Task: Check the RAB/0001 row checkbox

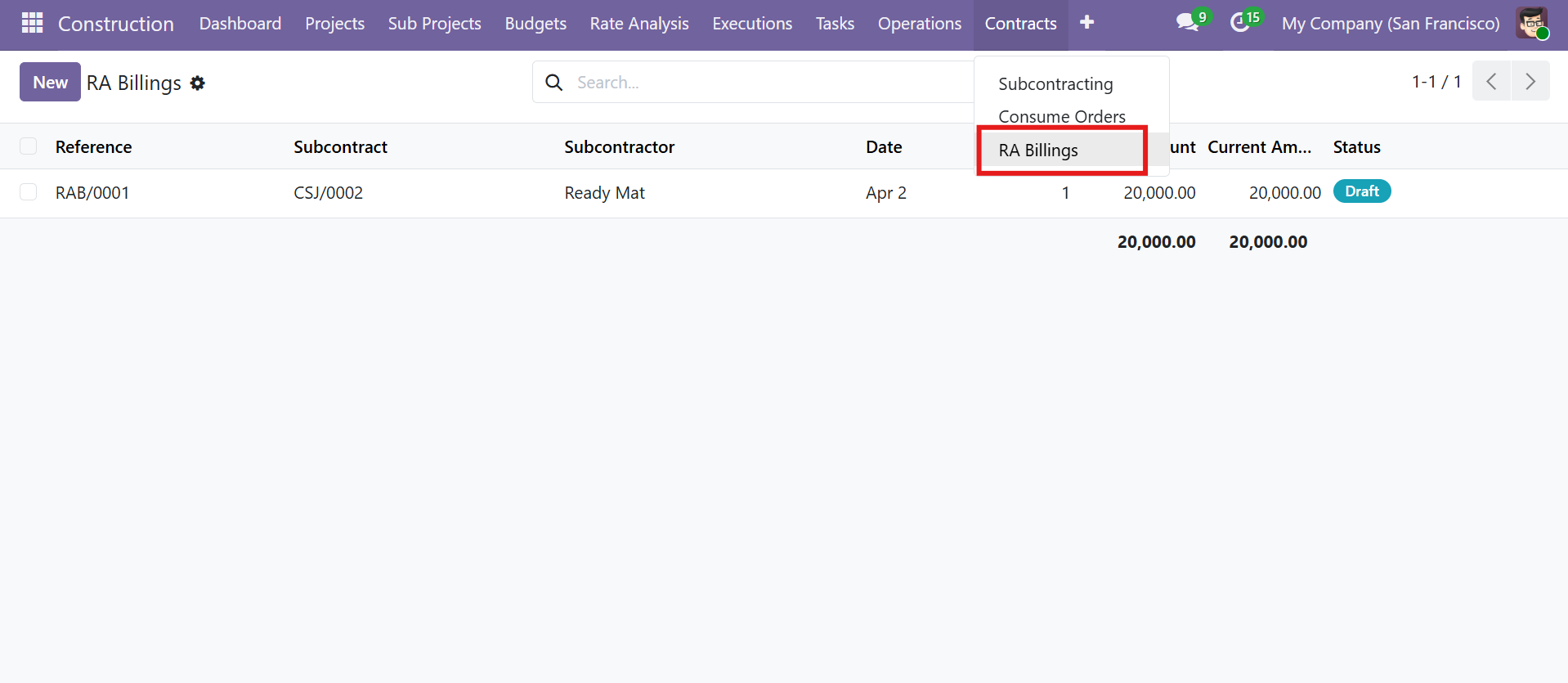Action: pyautogui.click(x=29, y=192)
